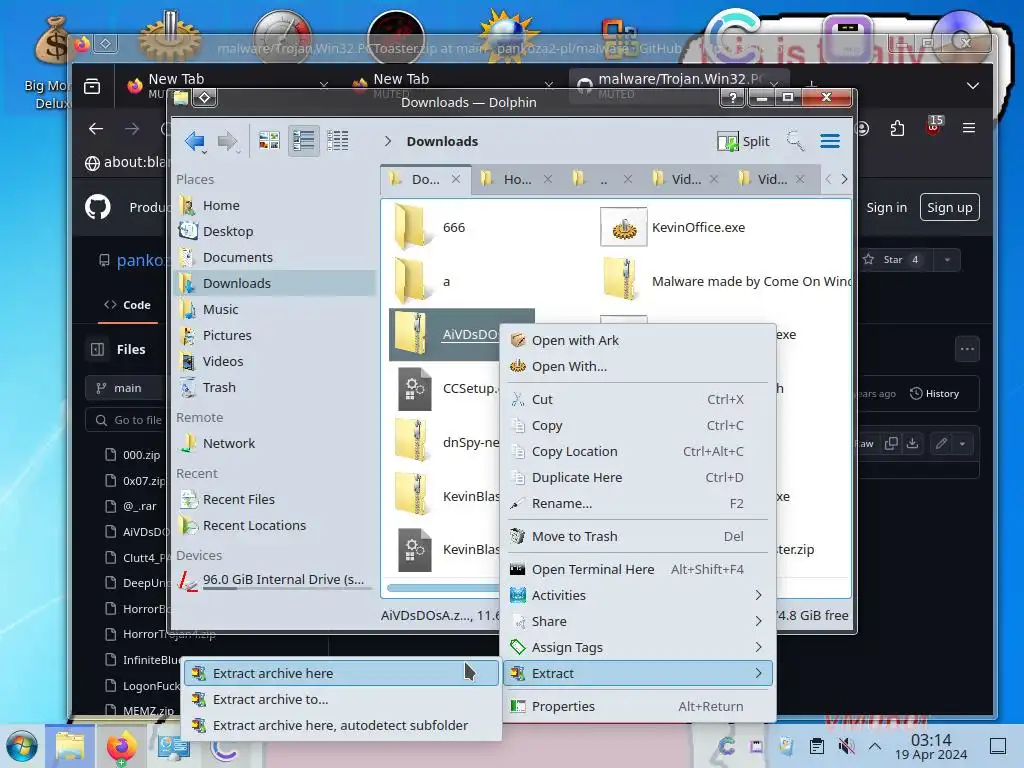Choose Extract archive here, autodetect subfolder
Viewport: 1024px width, 768px height.
[342, 726]
